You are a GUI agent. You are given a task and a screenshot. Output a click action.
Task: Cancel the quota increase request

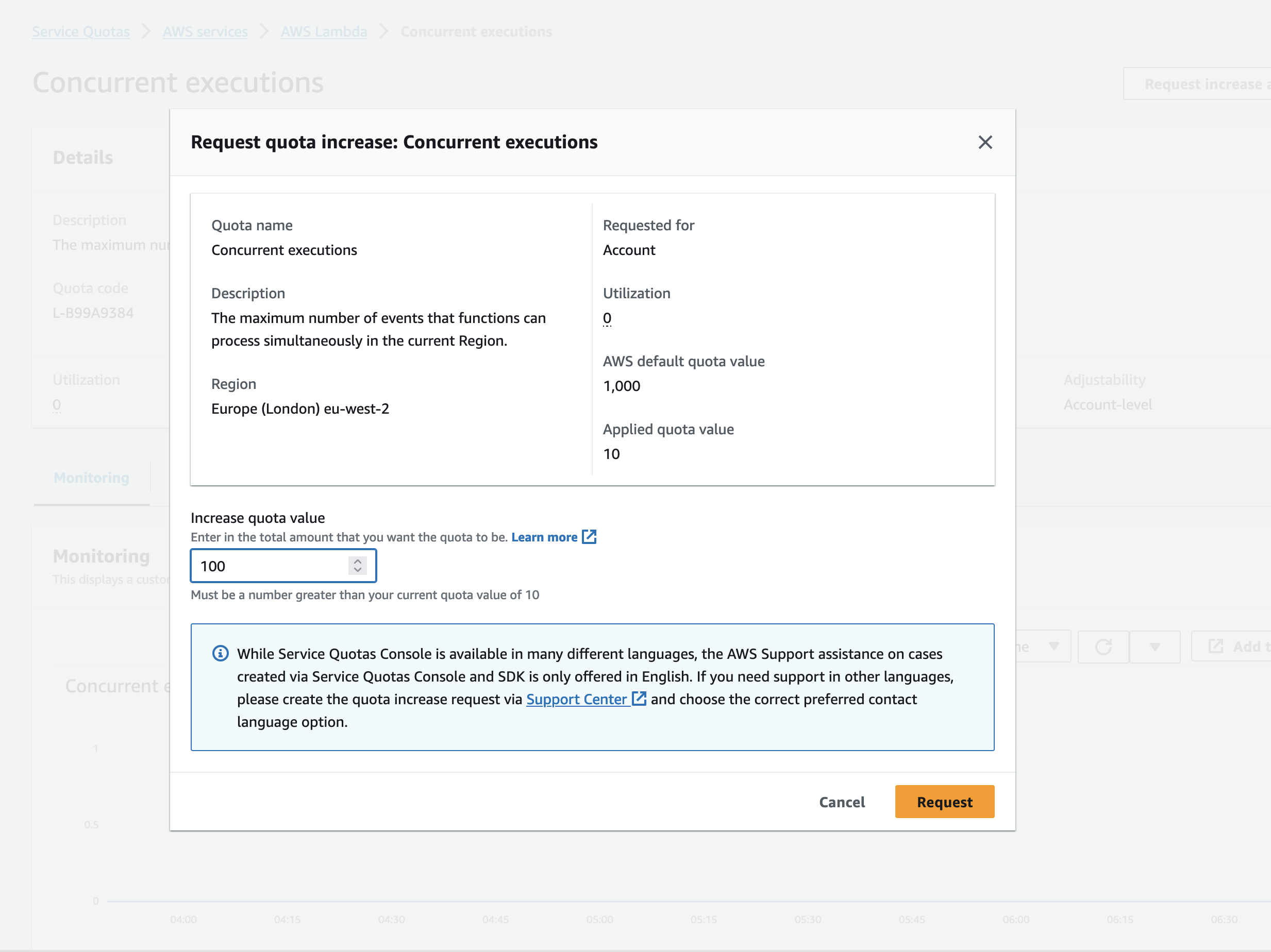841,802
